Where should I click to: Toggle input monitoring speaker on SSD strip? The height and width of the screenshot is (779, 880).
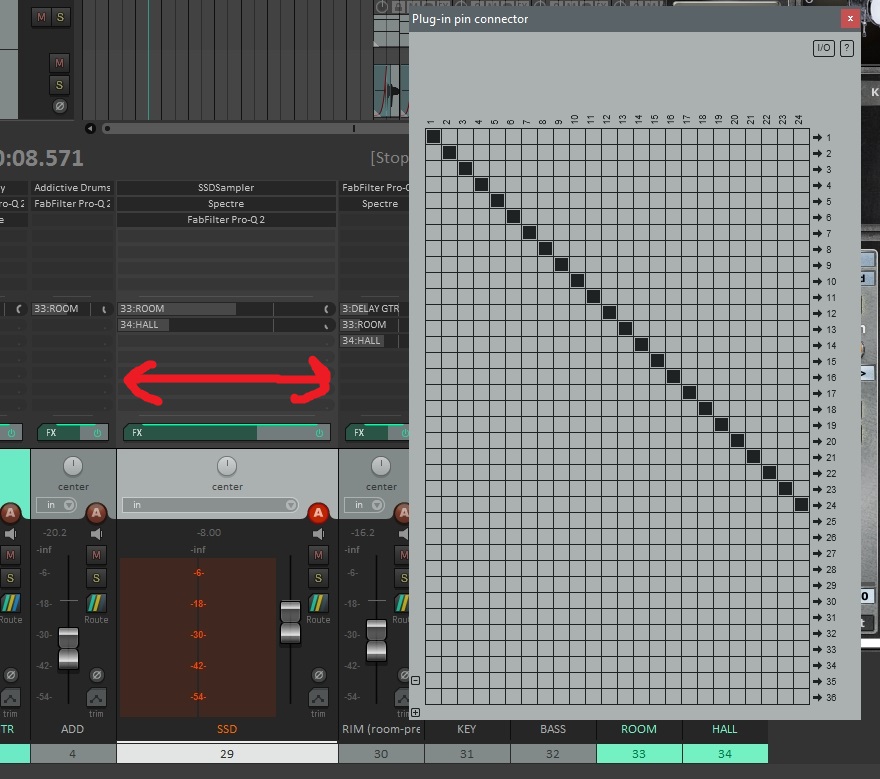[x=318, y=533]
